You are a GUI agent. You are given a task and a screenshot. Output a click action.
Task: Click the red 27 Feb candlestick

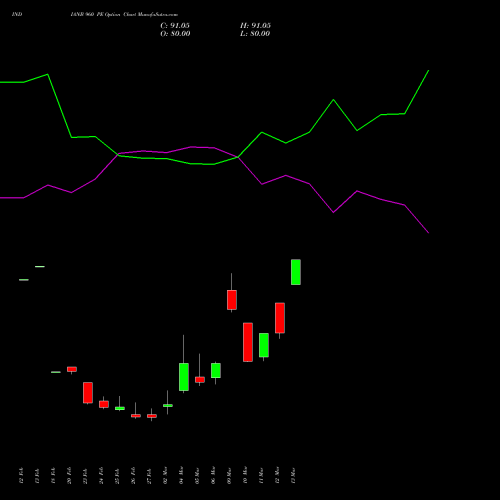(152, 416)
